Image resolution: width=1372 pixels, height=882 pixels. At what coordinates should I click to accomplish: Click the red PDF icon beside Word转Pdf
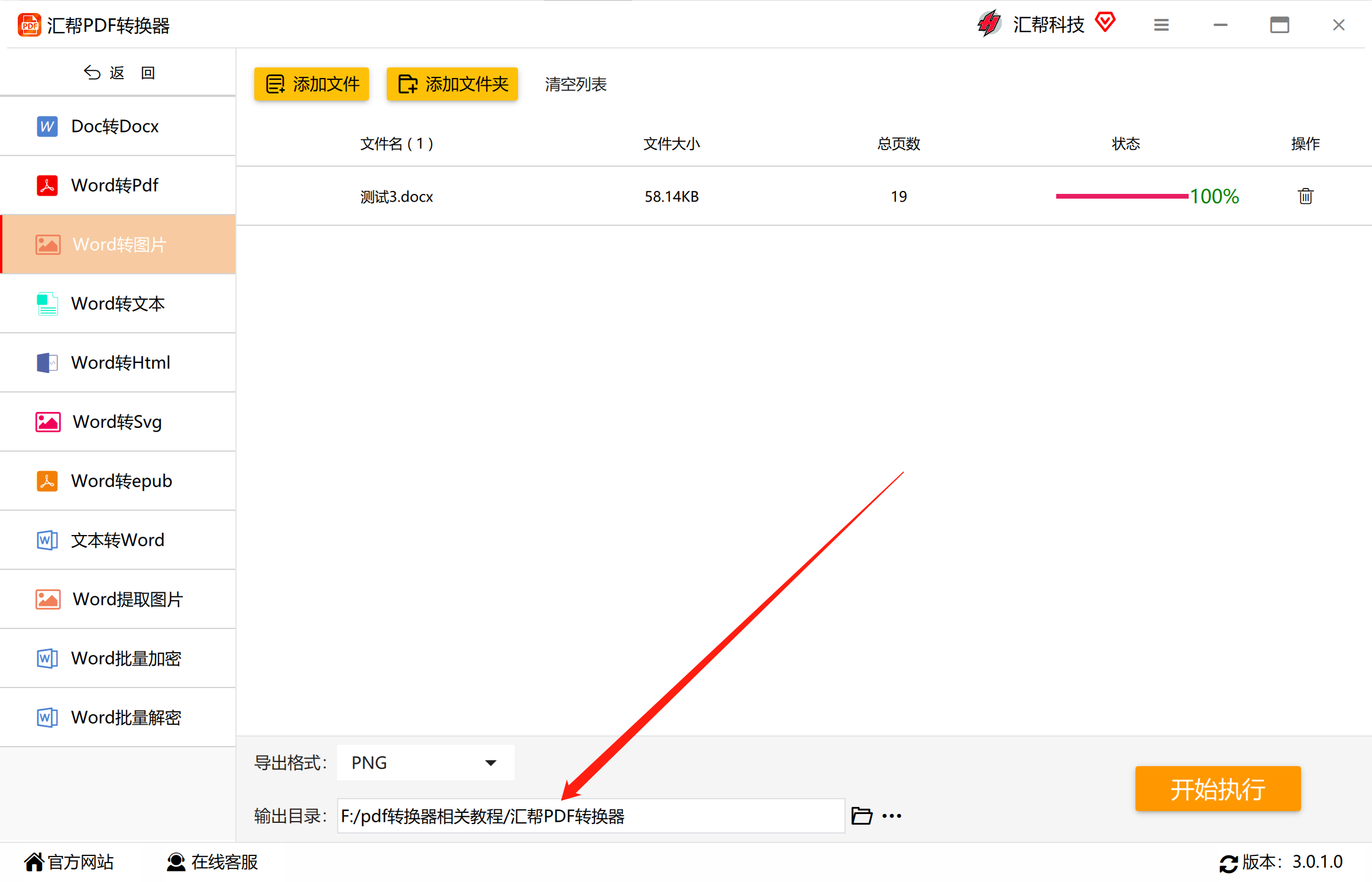[x=47, y=186]
